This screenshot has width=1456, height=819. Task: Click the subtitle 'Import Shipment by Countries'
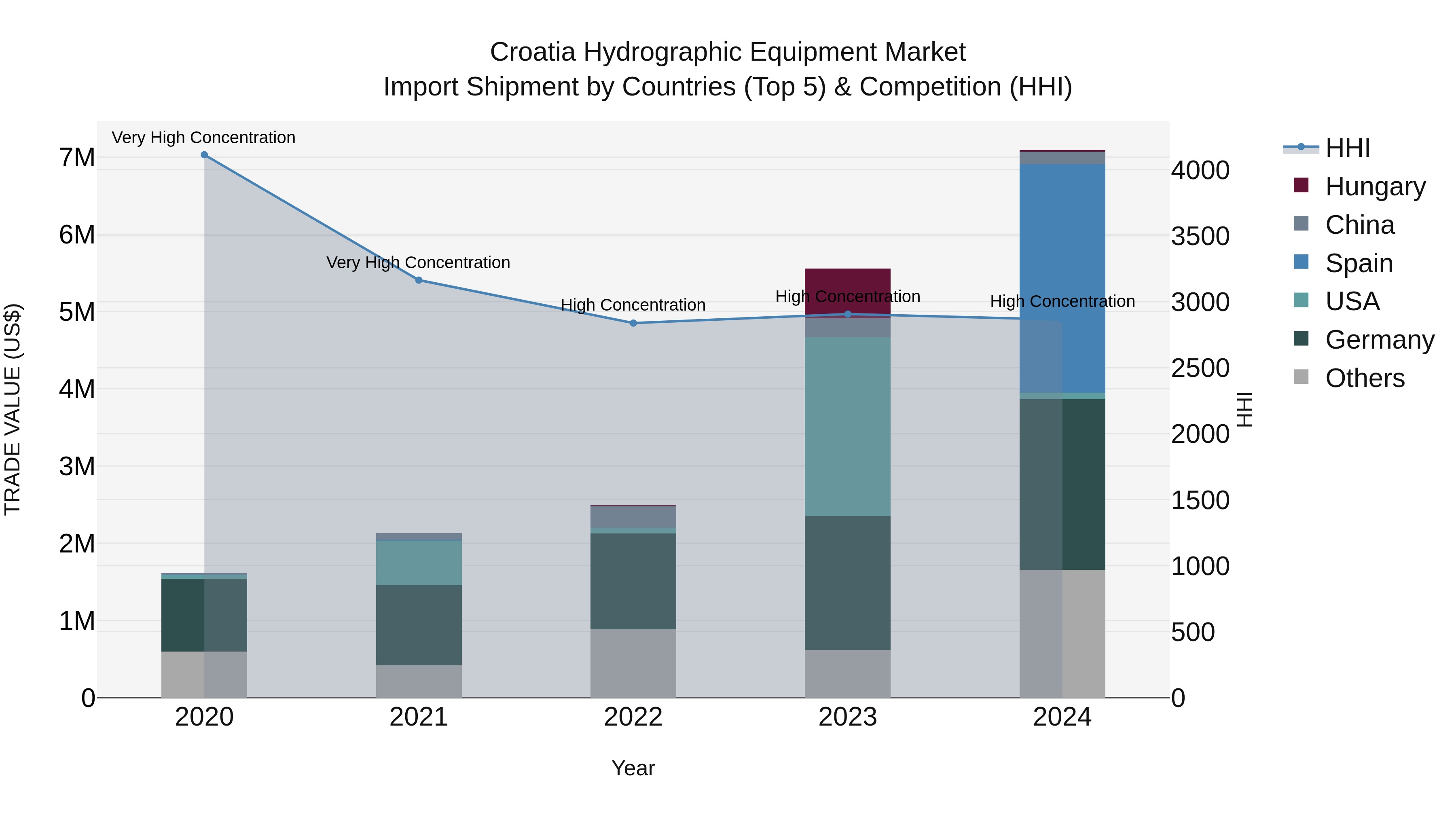point(560,87)
